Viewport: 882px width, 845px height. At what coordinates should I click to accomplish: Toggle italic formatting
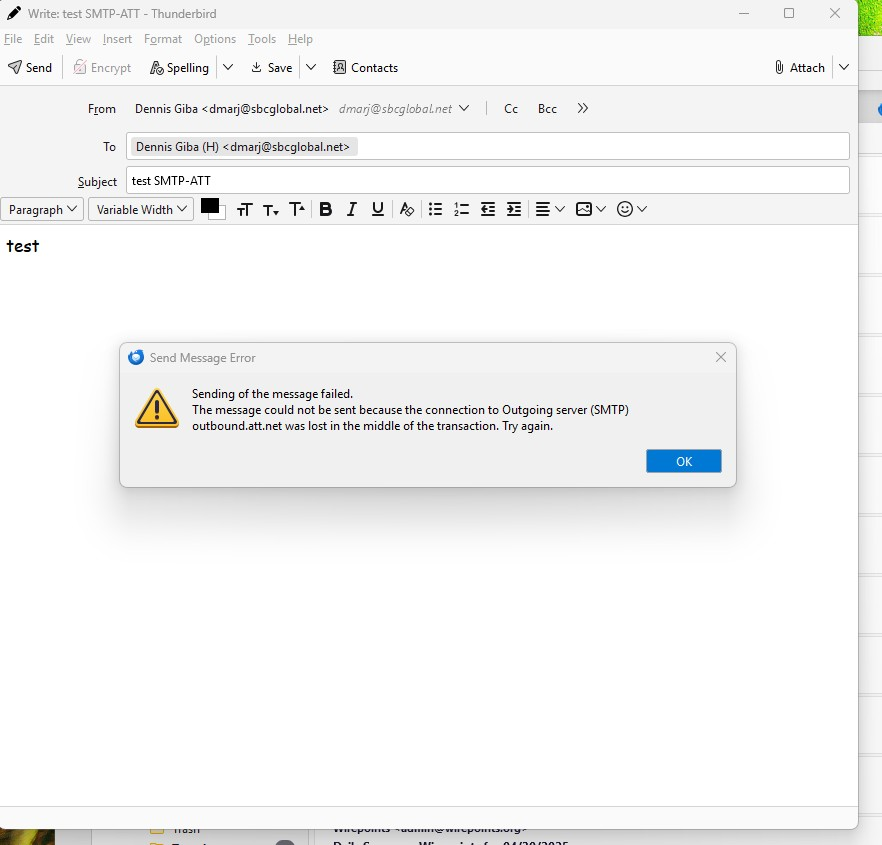(352, 209)
